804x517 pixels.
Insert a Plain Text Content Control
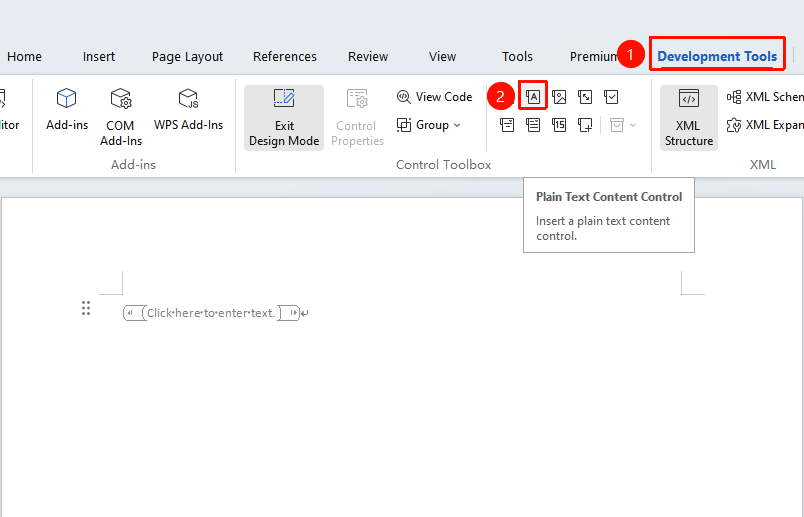pos(533,96)
